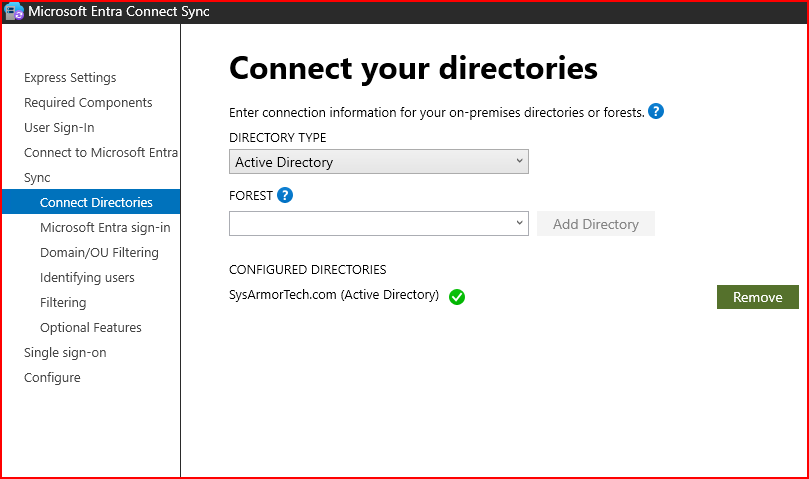Viewport: 809px width, 479px height.
Task: Open Connect to Microsoft Entra step
Action: pos(101,152)
